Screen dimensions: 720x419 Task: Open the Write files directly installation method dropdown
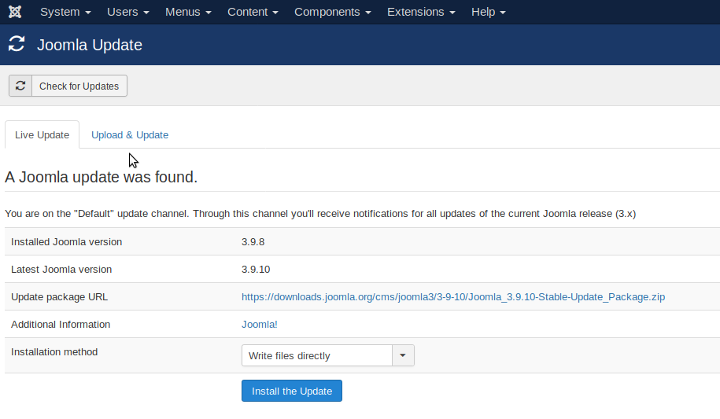point(328,356)
